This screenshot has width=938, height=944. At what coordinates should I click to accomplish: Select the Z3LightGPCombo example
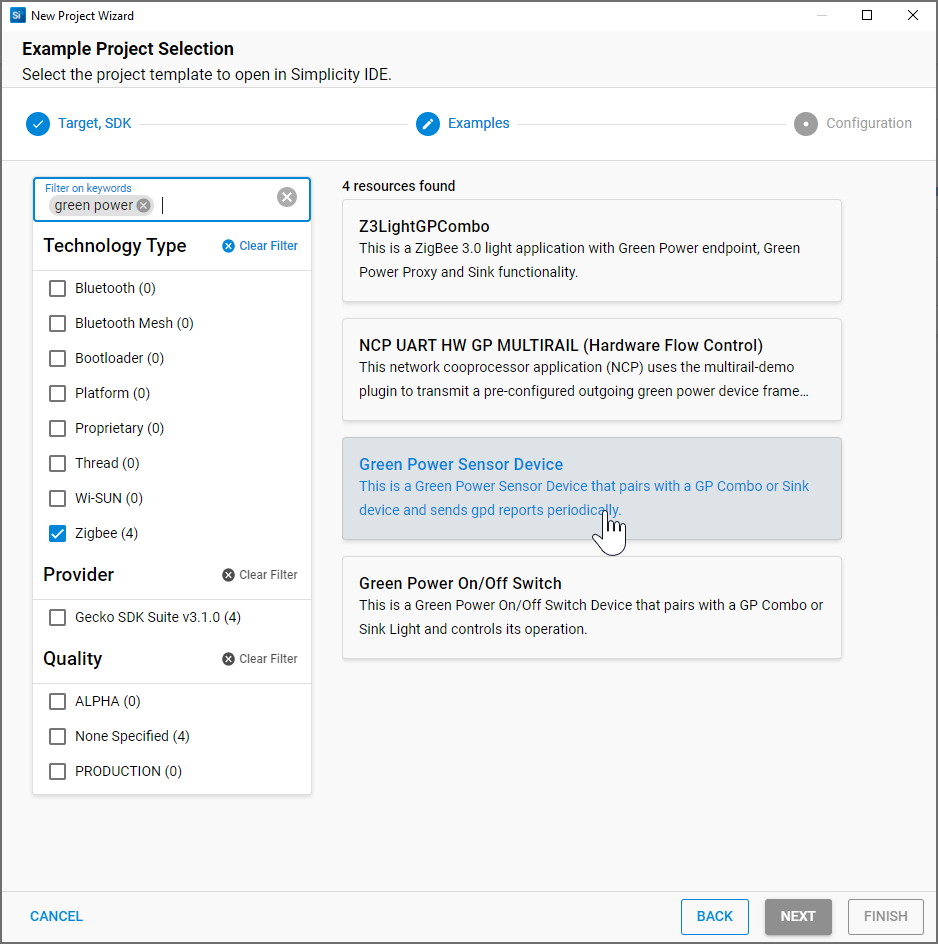point(592,250)
